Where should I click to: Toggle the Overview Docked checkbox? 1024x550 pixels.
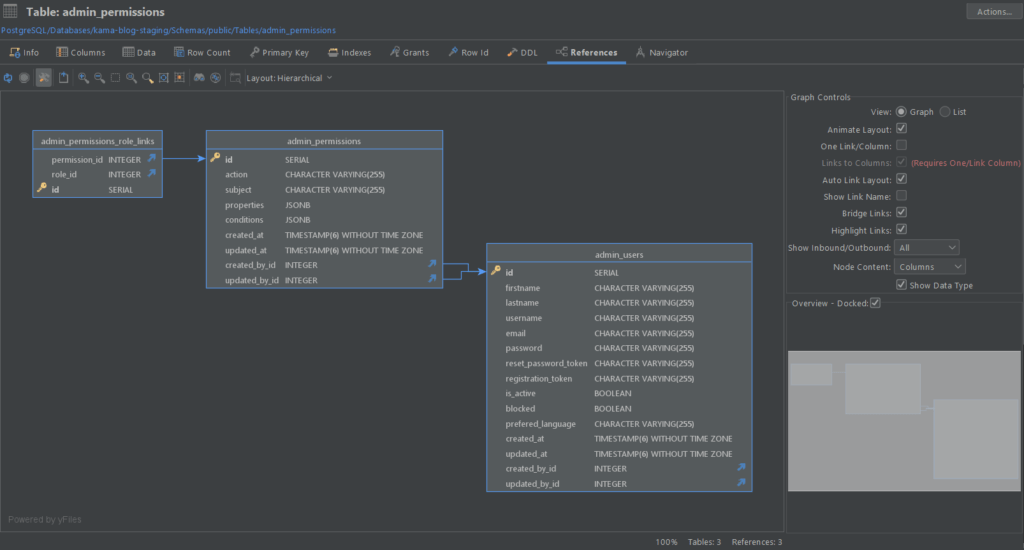(875, 303)
